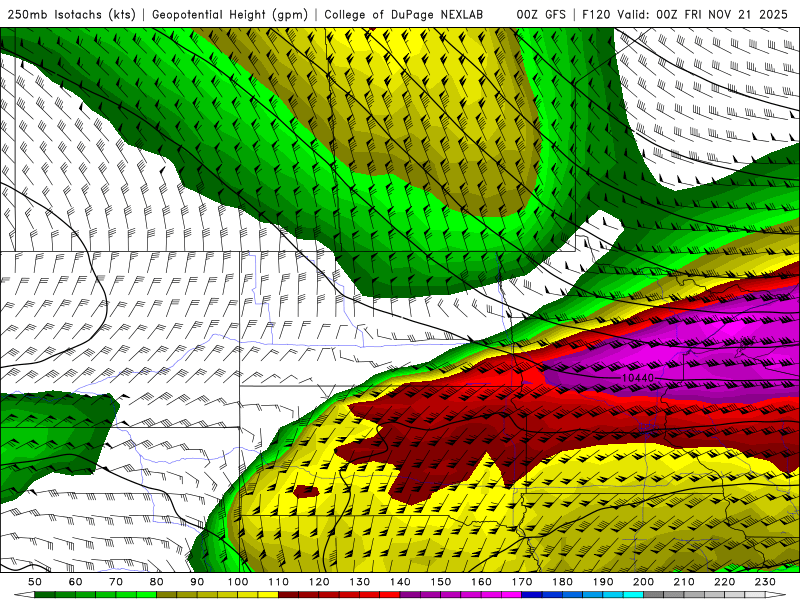Click the legend value 200
The width and height of the screenshot is (800, 600).
coord(643,582)
